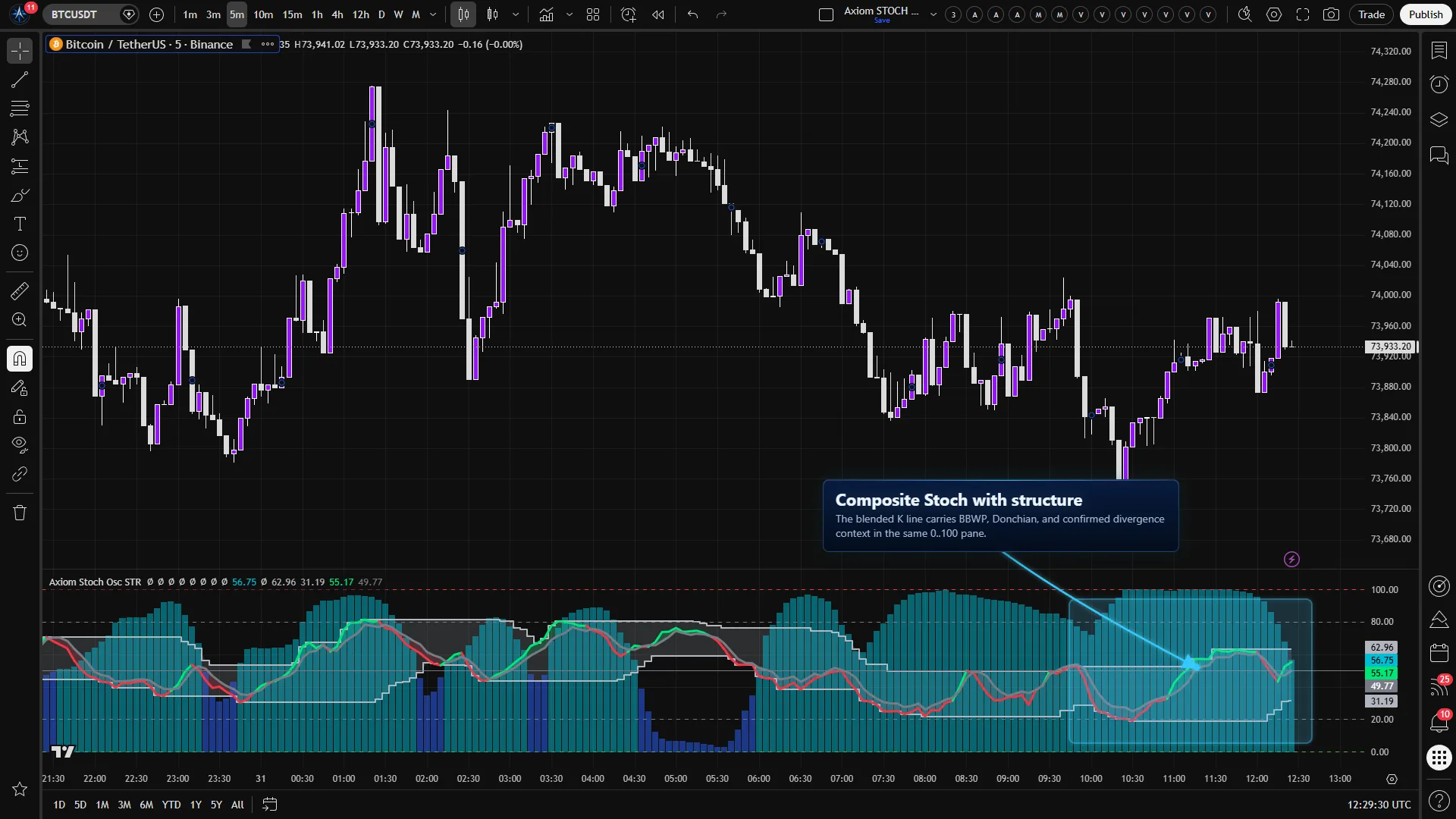
Task: Open the go to date picker
Action: coord(269,805)
